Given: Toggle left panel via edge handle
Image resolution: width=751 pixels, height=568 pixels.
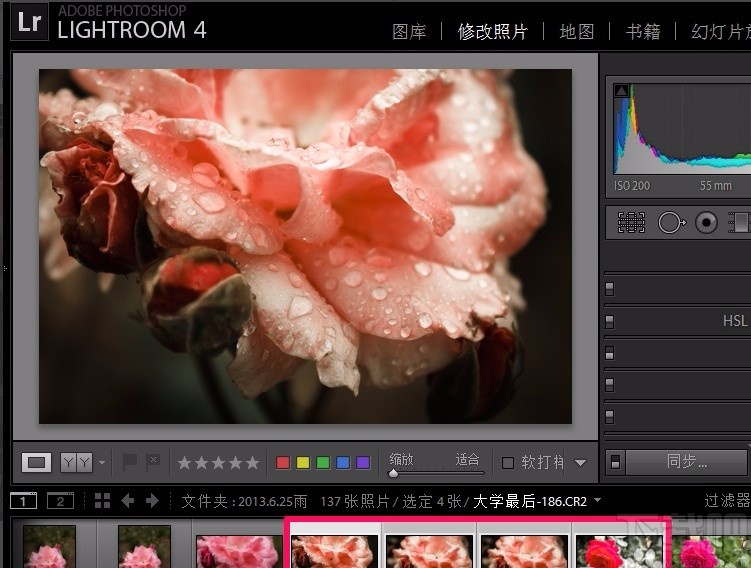Looking at the screenshot, I should click(x=5, y=269).
